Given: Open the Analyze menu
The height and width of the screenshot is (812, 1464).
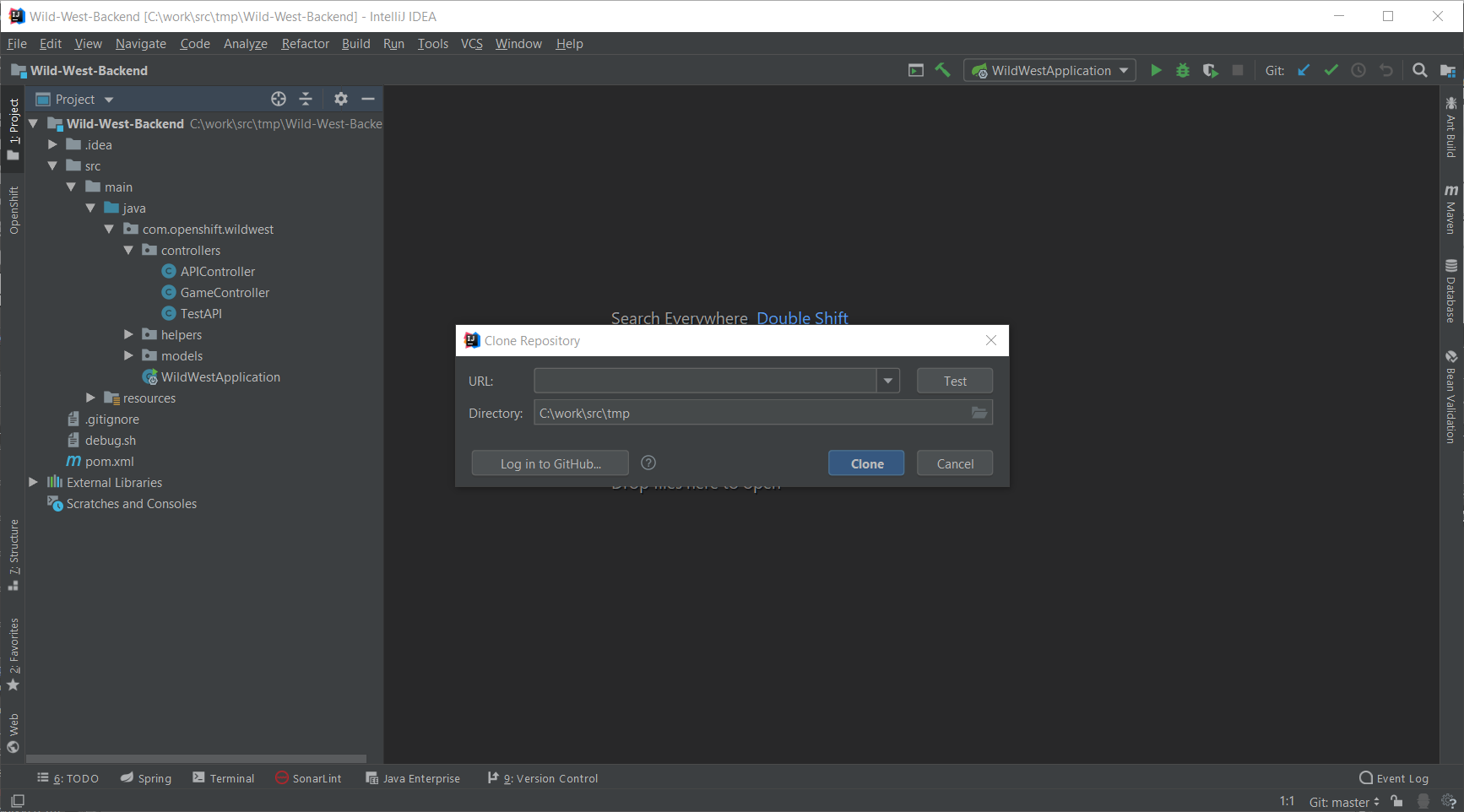Looking at the screenshot, I should coord(246,43).
